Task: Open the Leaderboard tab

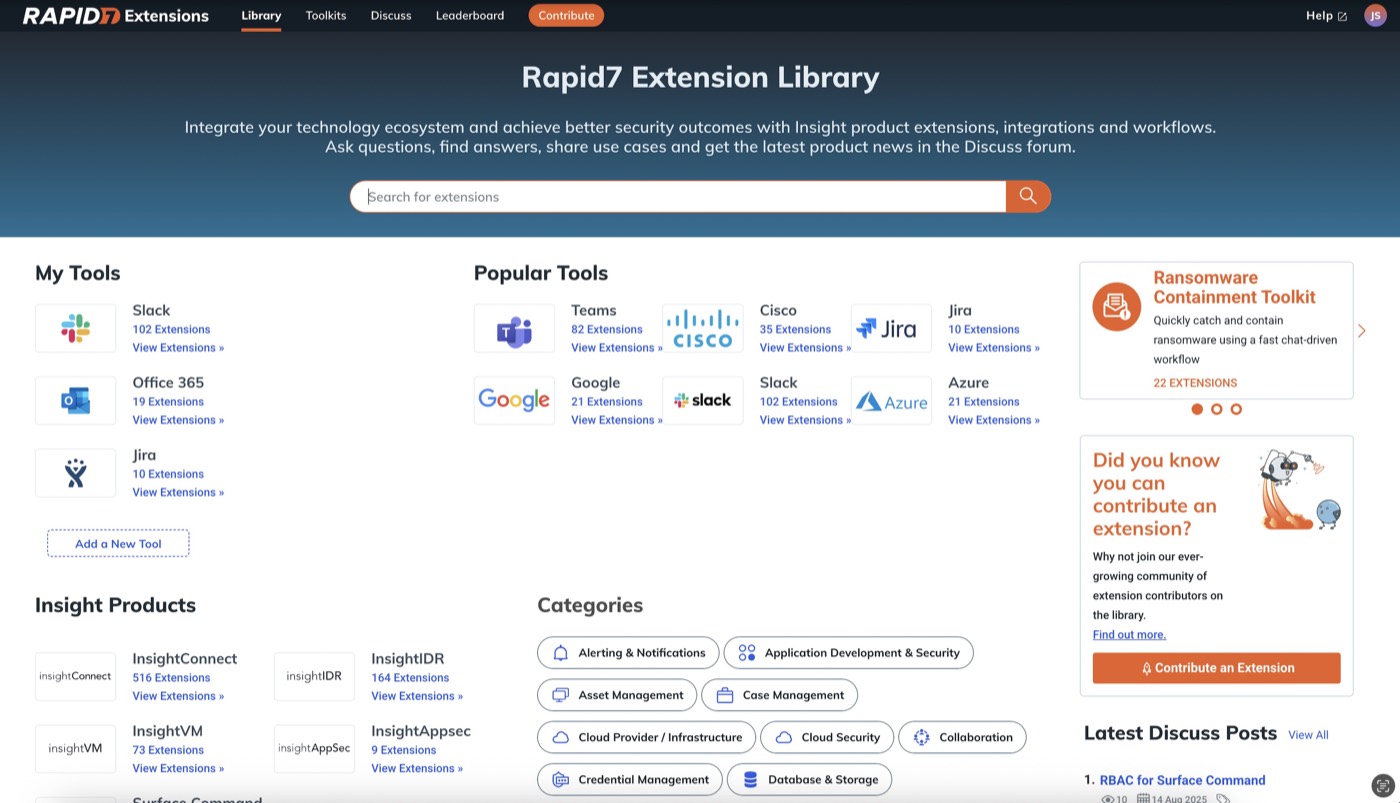Action: 470,15
